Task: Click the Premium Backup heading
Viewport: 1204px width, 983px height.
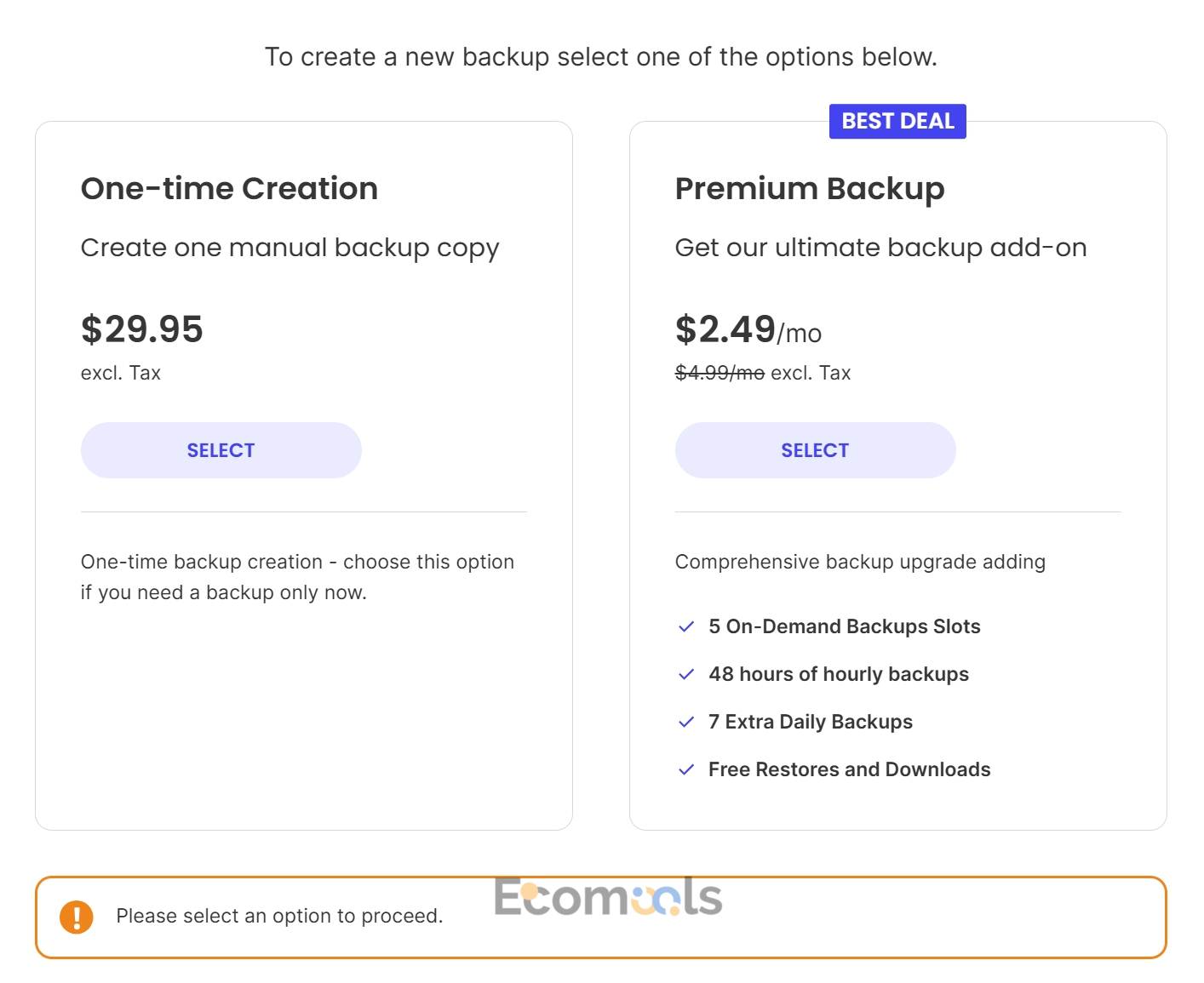Action: tap(810, 189)
